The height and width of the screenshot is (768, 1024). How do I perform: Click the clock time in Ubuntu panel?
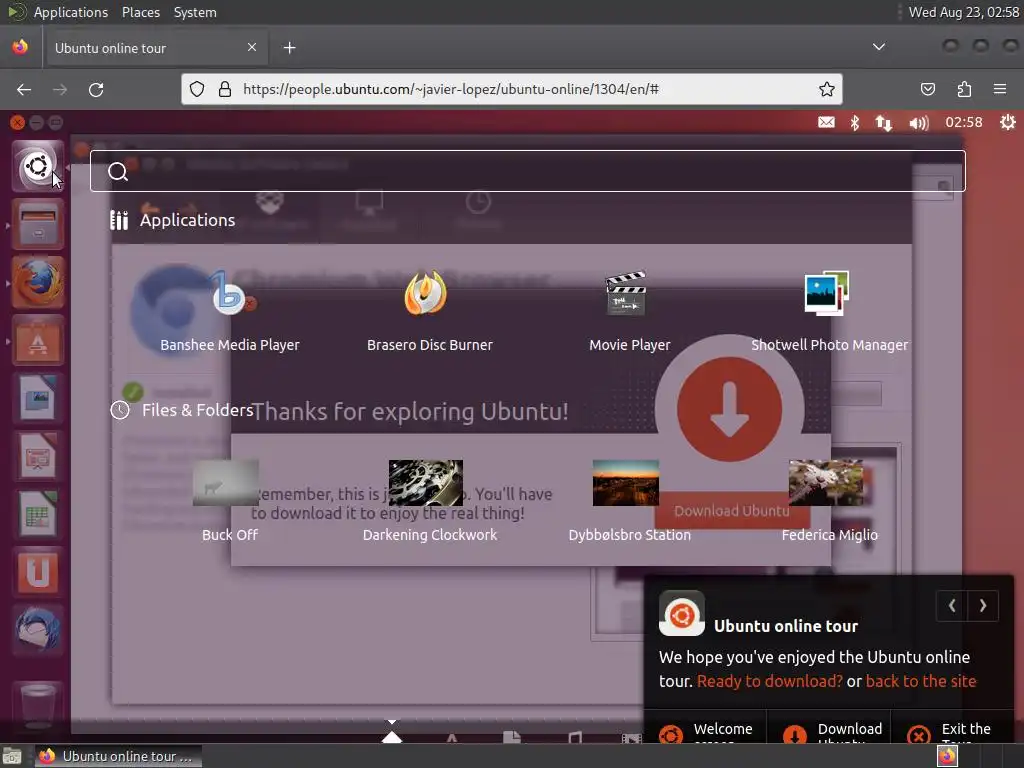click(x=964, y=122)
